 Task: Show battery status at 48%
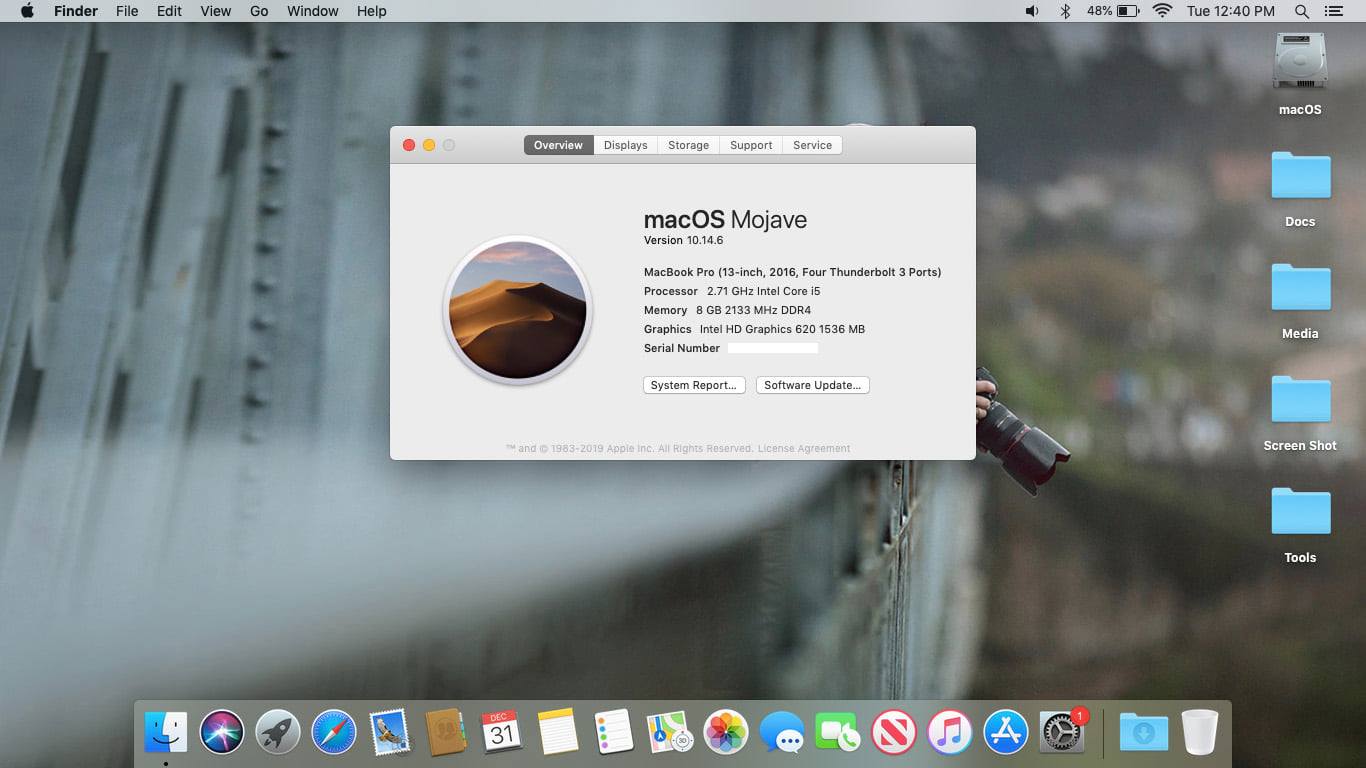tap(1113, 11)
